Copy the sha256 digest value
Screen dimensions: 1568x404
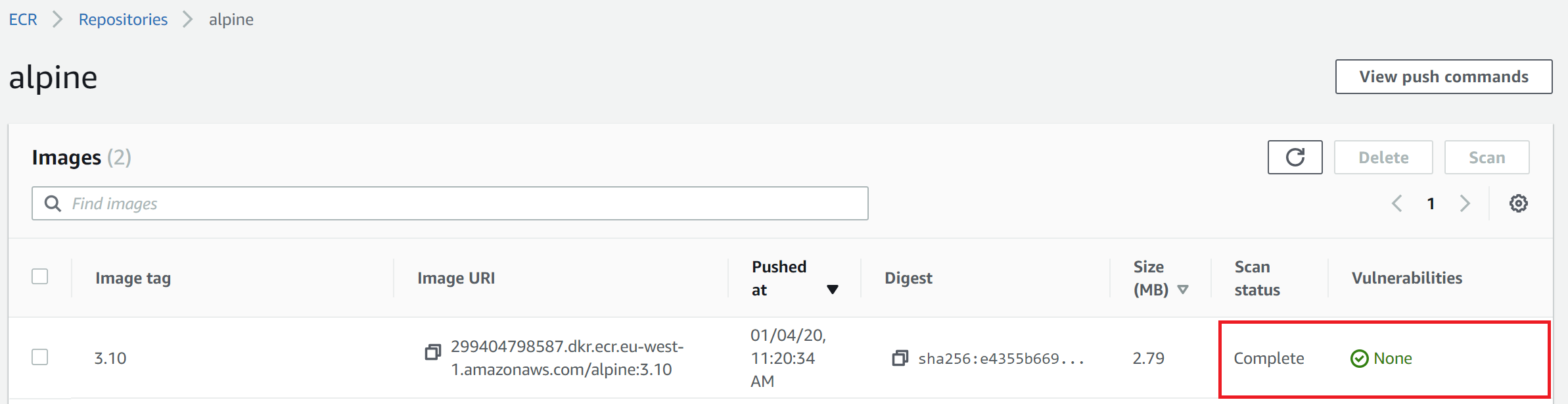pos(900,358)
